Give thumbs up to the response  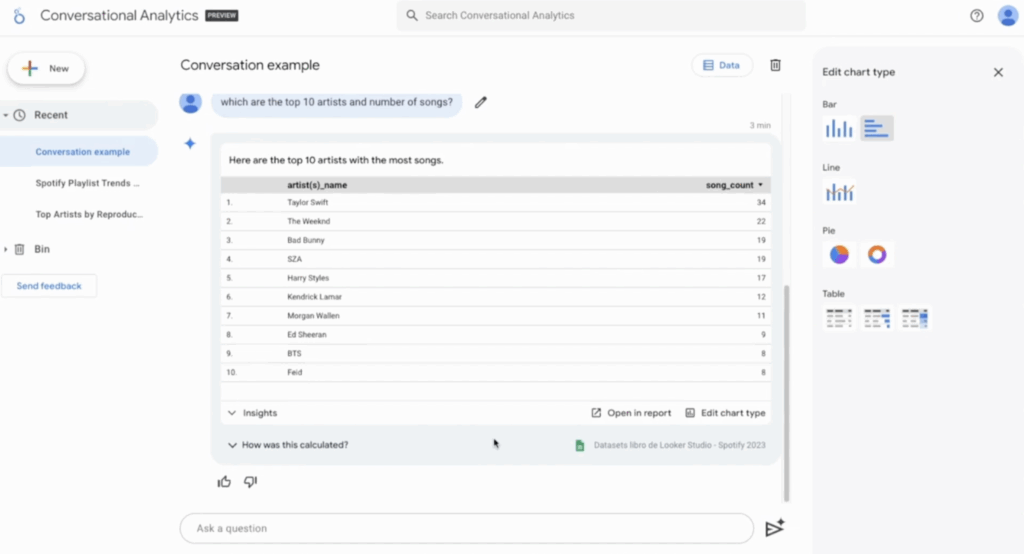pyautogui.click(x=224, y=481)
